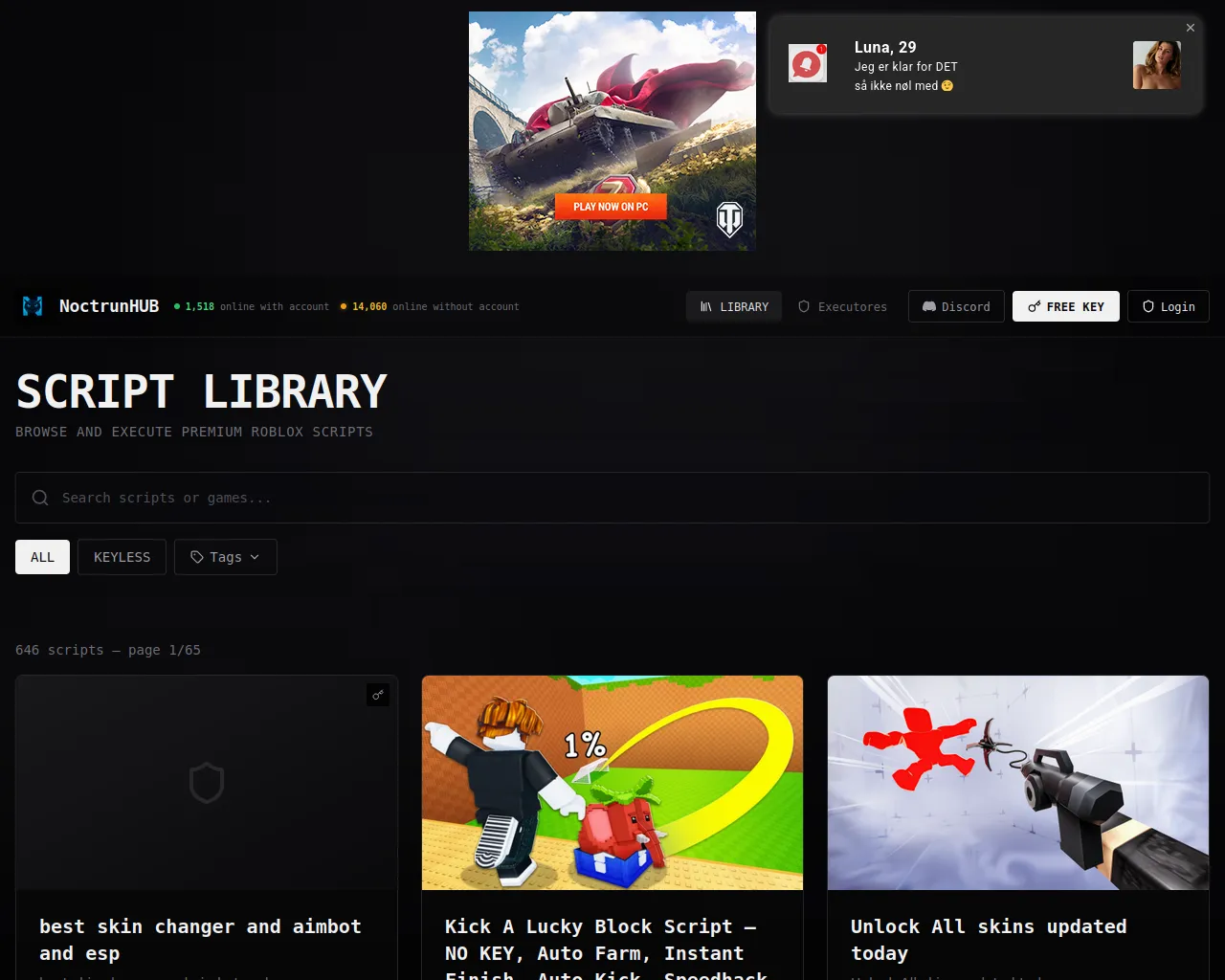Click the World of Tanks logo in ad

[x=730, y=220]
